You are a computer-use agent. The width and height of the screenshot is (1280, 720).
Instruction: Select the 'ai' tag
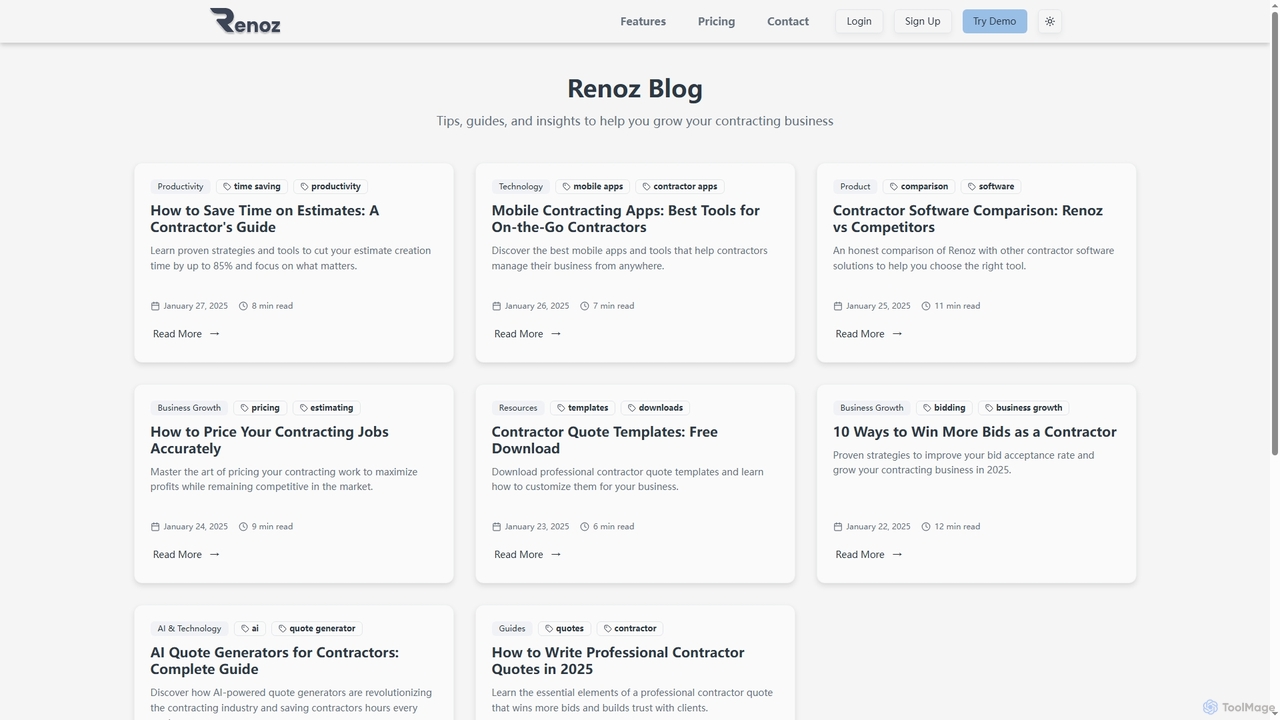click(x=250, y=629)
